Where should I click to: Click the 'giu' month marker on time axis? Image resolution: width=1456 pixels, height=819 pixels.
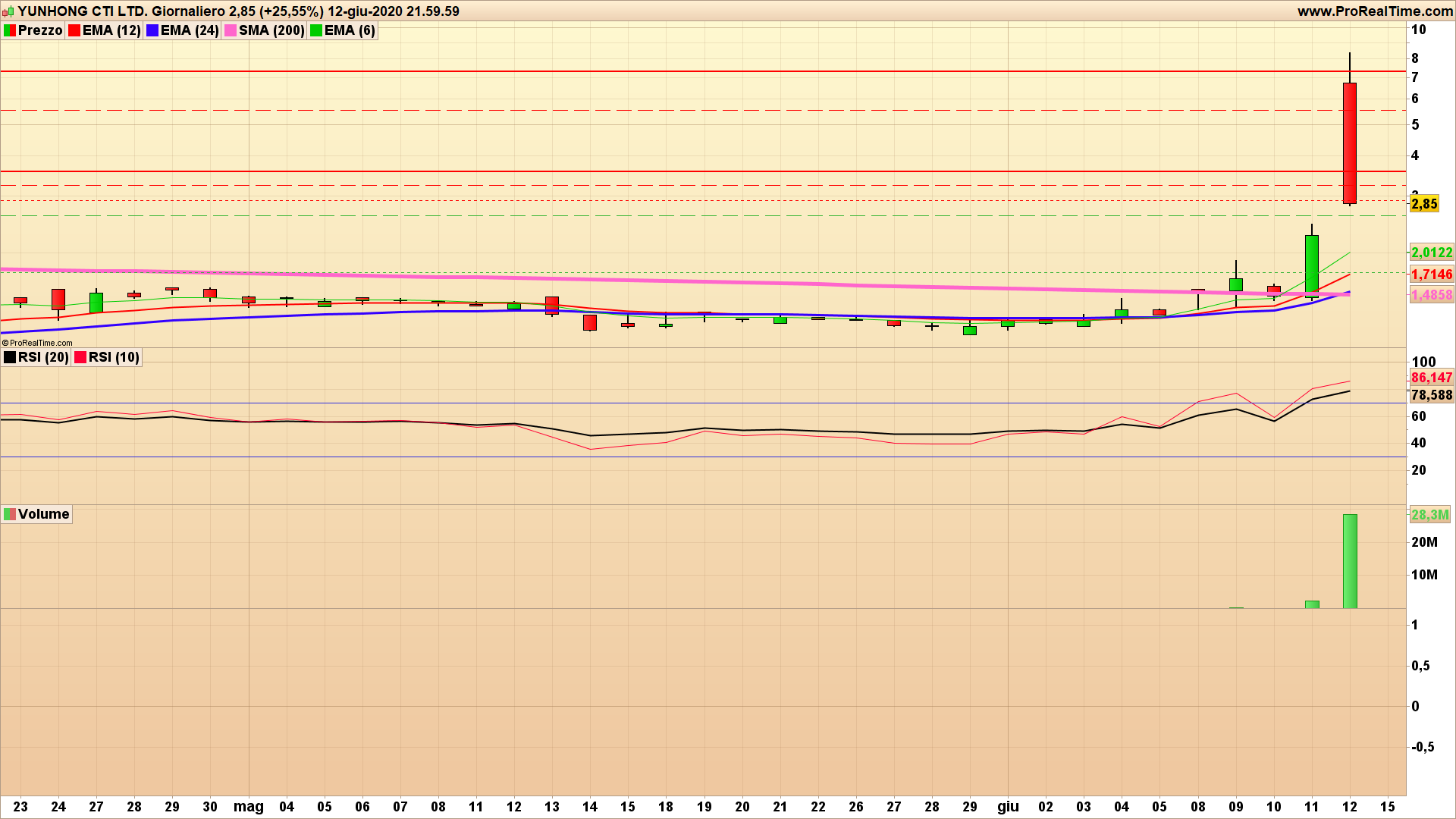[1008, 807]
